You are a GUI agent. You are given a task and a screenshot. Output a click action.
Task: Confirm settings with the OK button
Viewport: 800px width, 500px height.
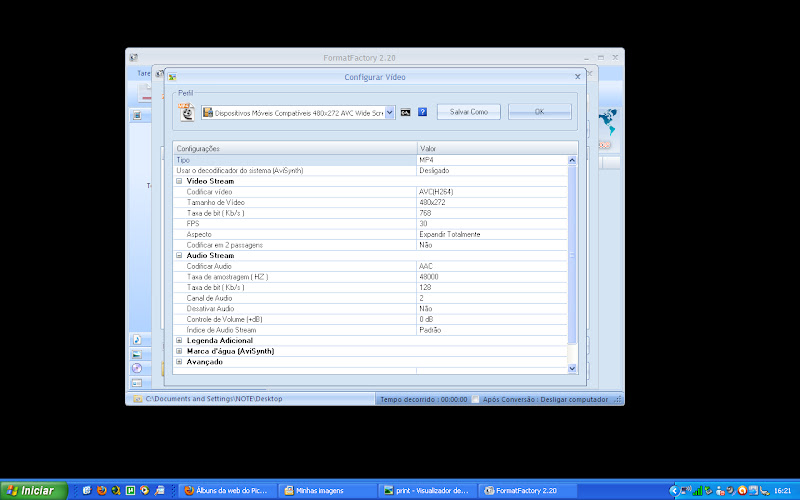click(539, 112)
